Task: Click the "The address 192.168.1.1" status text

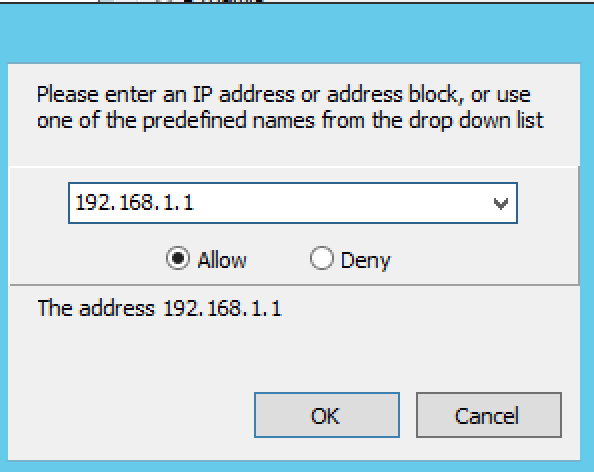Action: point(159,308)
